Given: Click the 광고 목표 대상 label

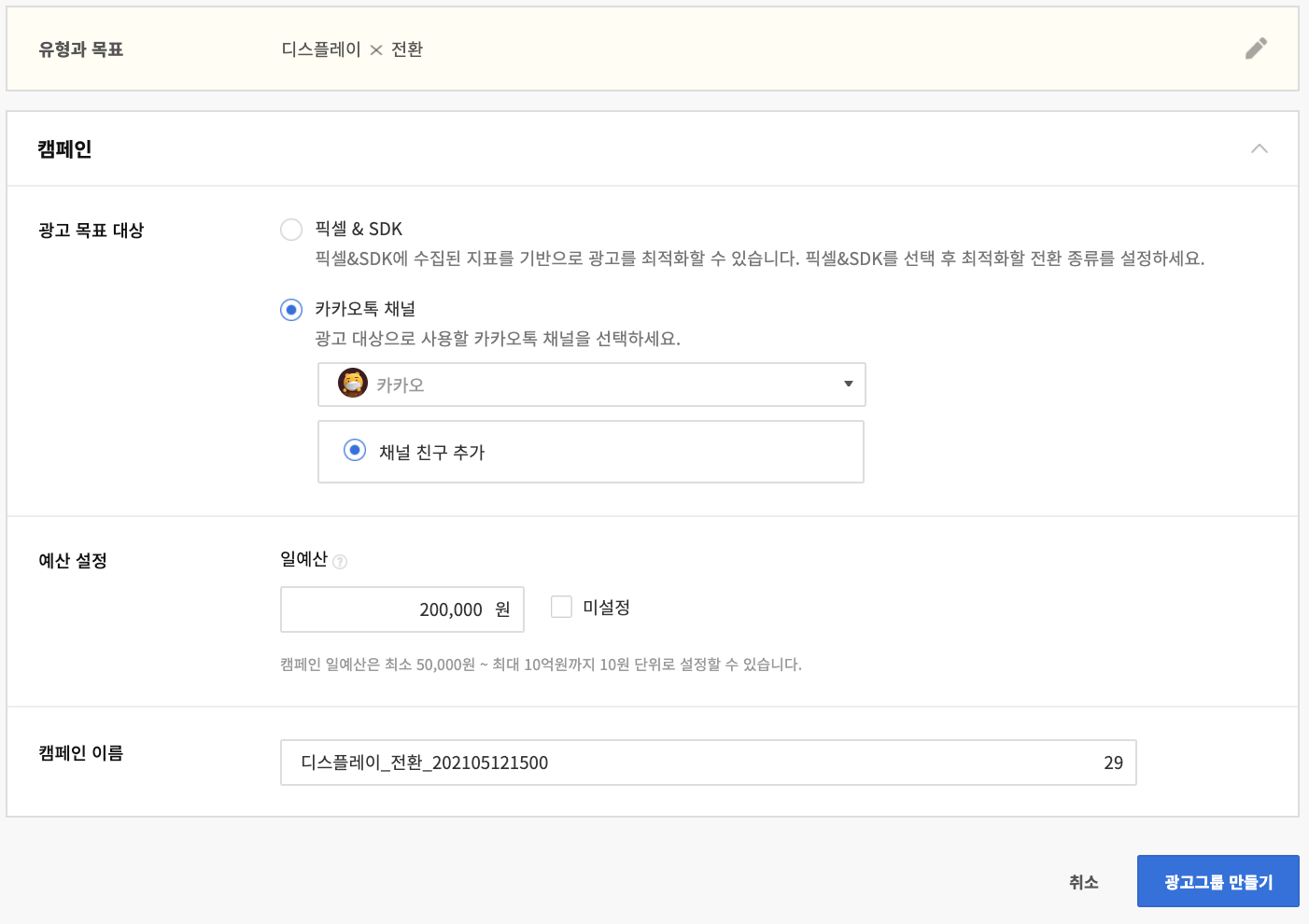Looking at the screenshot, I should pos(91,231).
